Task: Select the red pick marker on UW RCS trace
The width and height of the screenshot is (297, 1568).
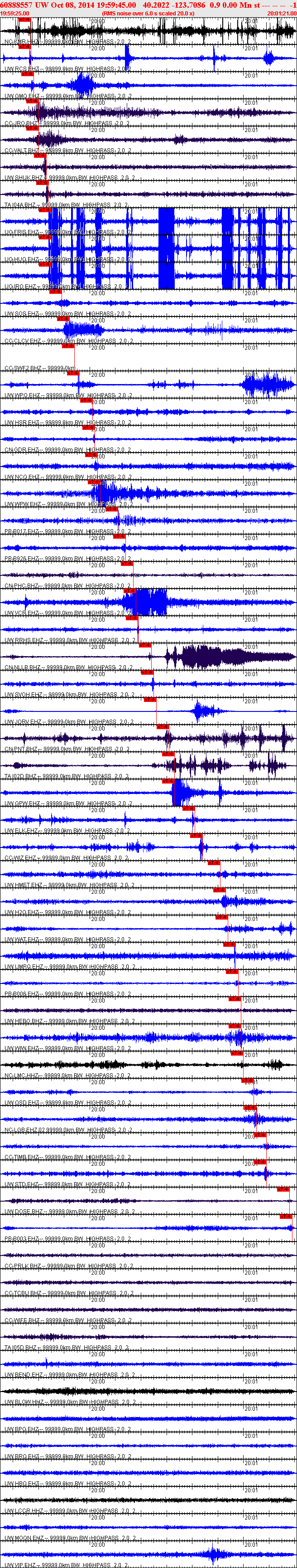Action: 24,47
